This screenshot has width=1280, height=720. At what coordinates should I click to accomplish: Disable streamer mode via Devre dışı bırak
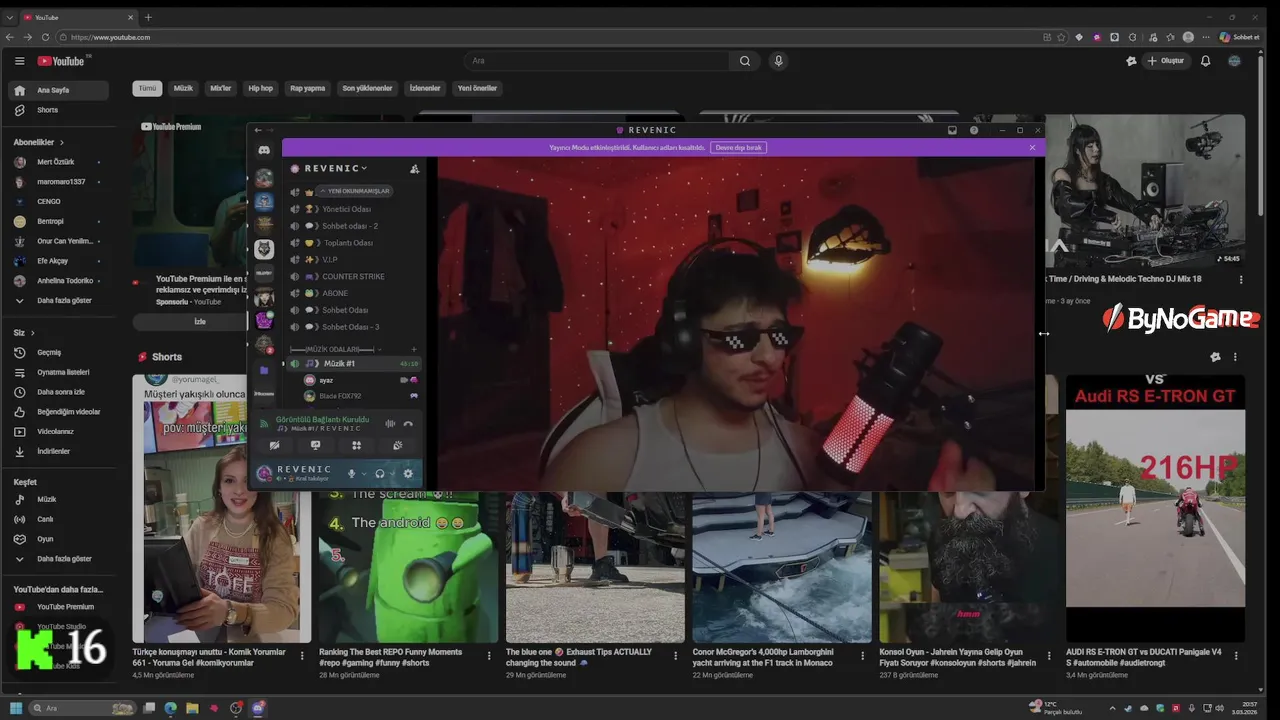click(739, 148)
